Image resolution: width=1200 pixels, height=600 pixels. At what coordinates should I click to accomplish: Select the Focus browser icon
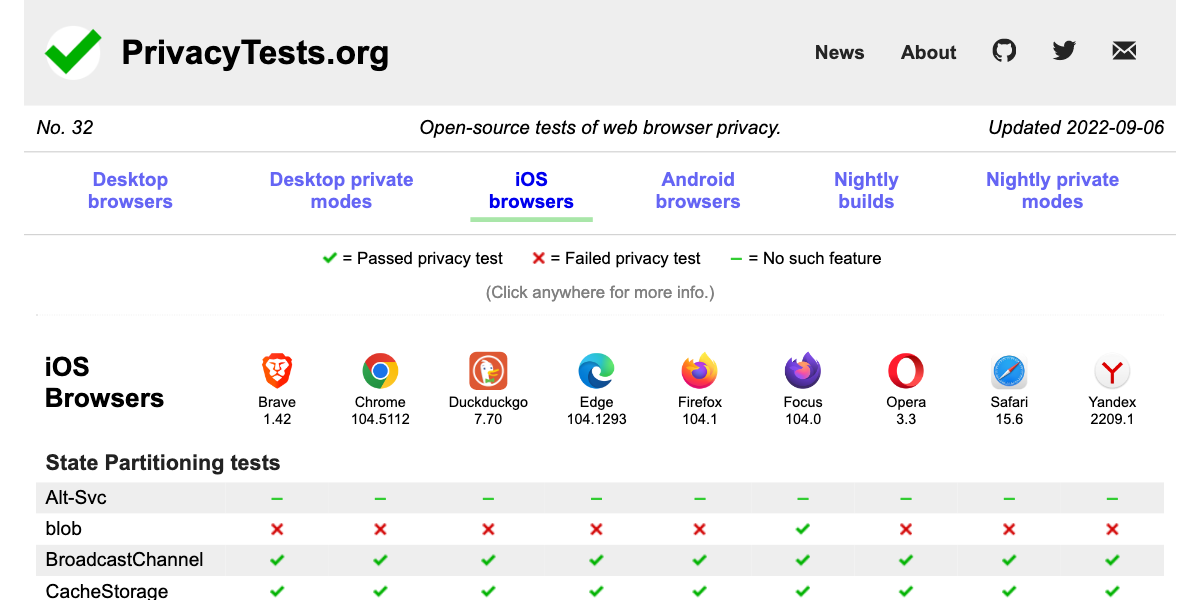click(803, 369)
